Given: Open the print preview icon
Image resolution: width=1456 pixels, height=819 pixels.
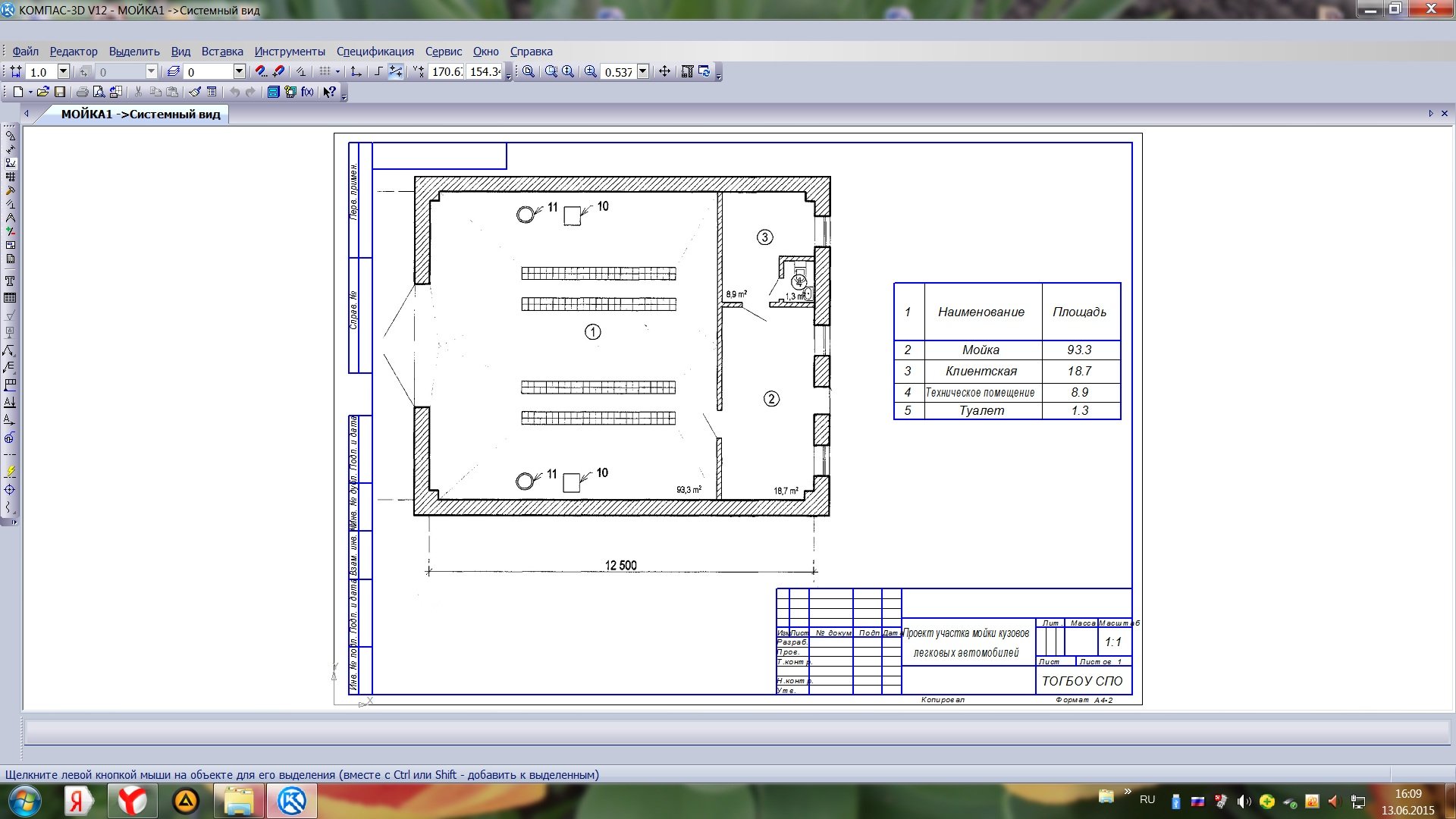Looking at the screenshot, I should [x=99, y=92].
